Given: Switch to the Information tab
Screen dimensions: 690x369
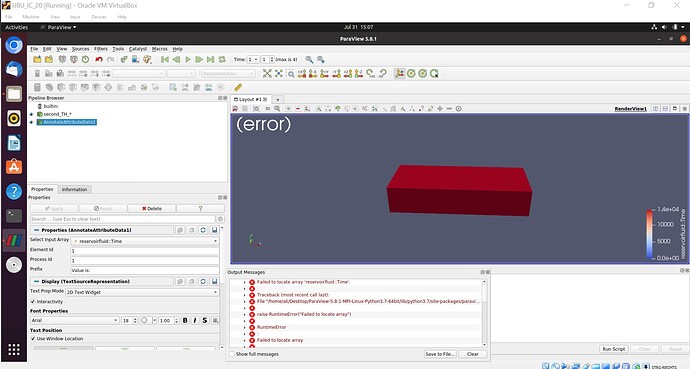Looking at the screenshot, I should tap(74, 190).
